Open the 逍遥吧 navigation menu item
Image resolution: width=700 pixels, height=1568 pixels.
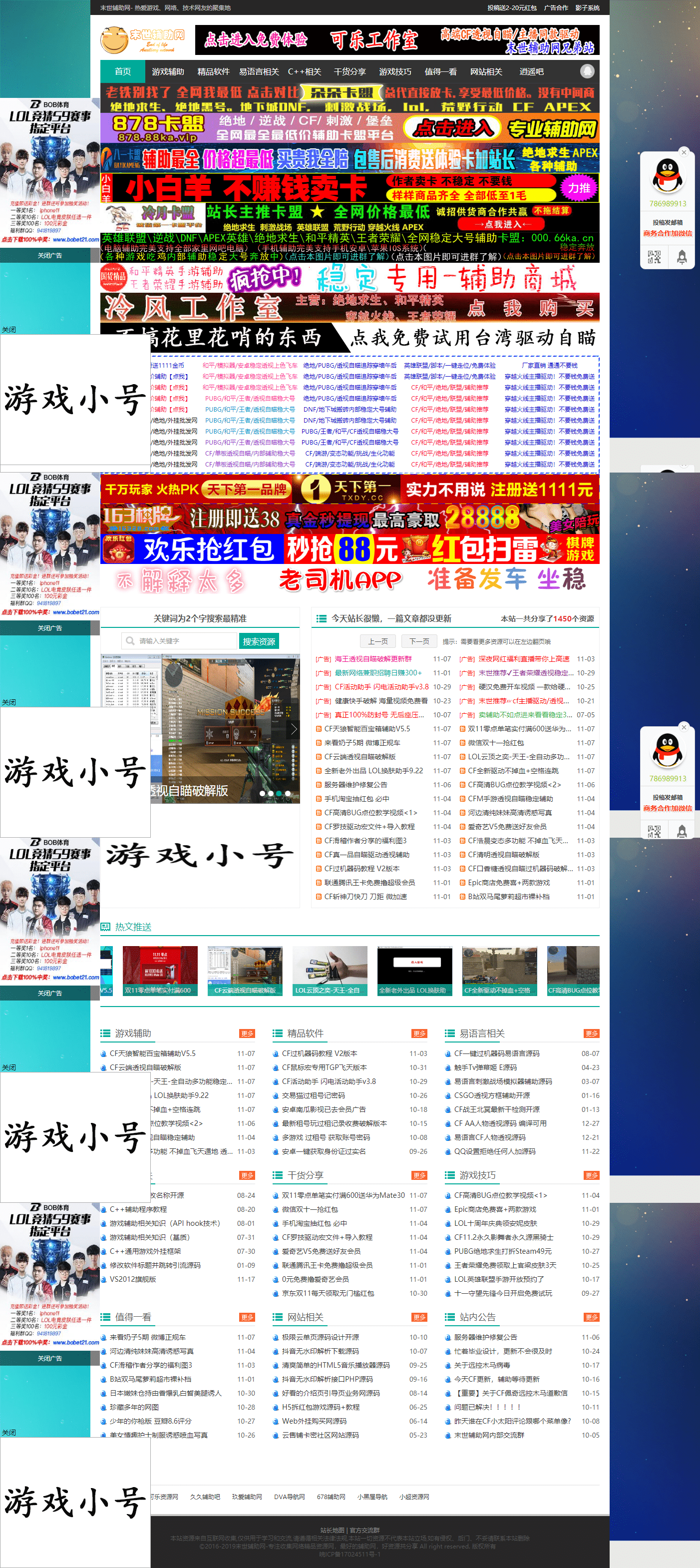click(x=531, y=72)
